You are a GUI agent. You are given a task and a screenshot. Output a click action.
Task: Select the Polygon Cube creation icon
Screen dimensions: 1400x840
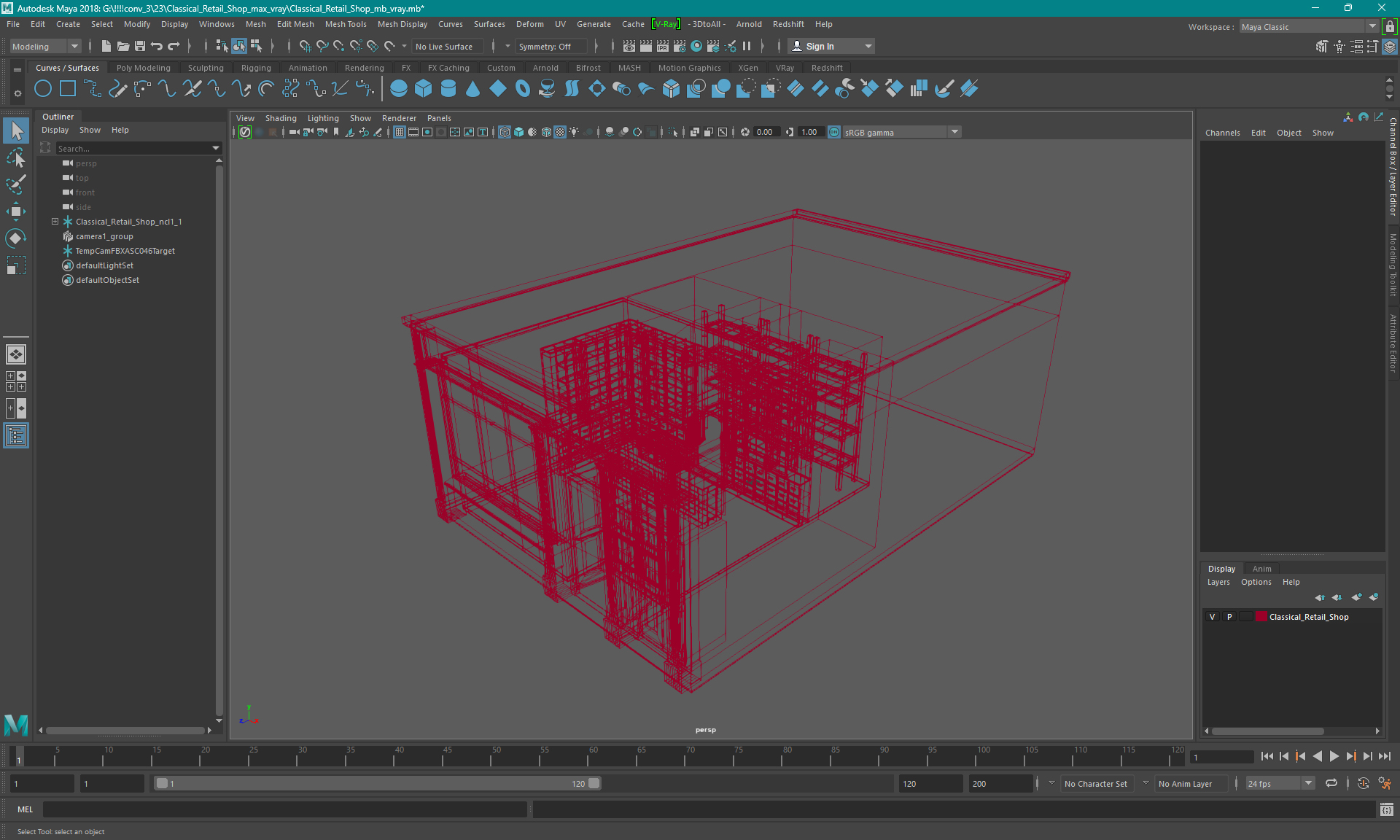[422, 89]
